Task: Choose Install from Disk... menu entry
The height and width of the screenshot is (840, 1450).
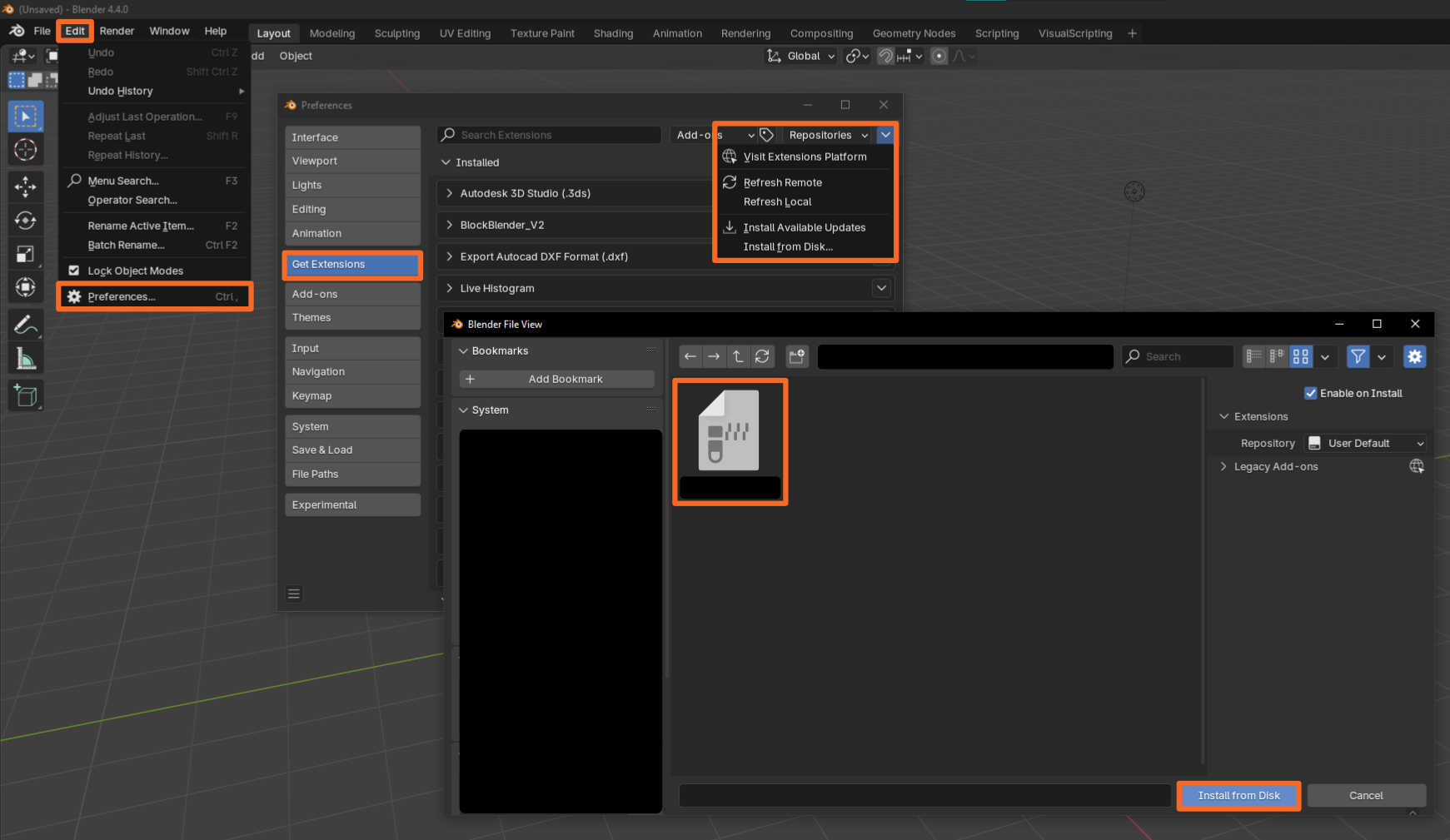Action: [787, 246]
